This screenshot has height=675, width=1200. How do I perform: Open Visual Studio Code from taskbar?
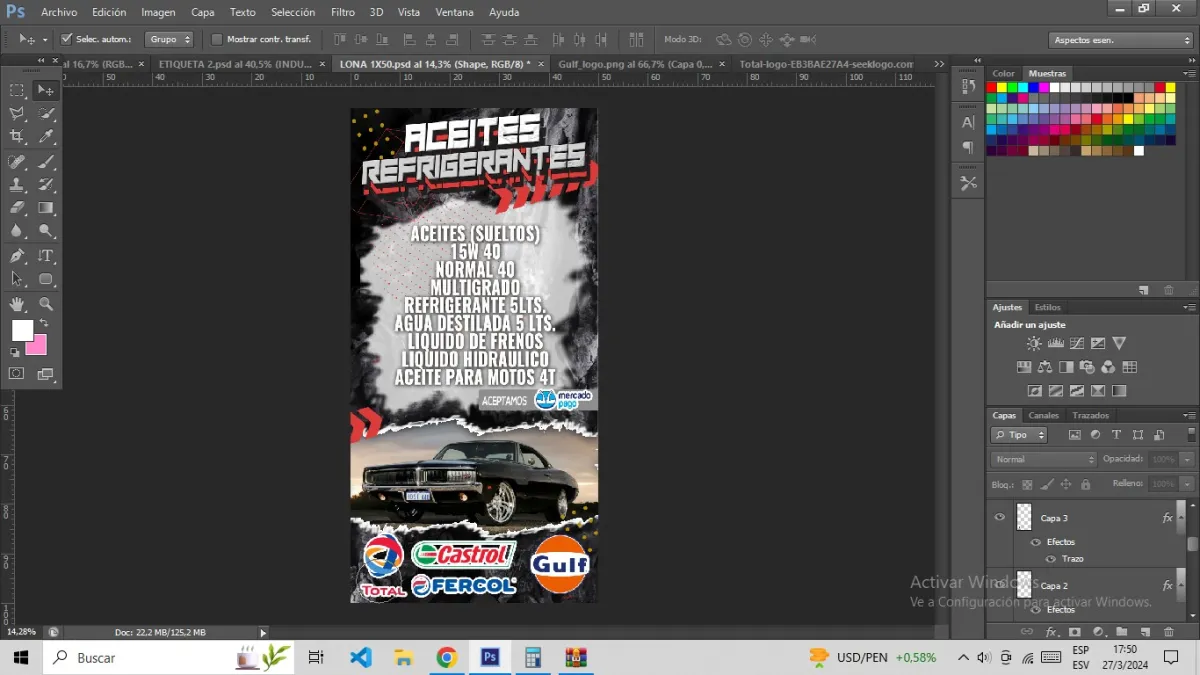pos(361,658)
